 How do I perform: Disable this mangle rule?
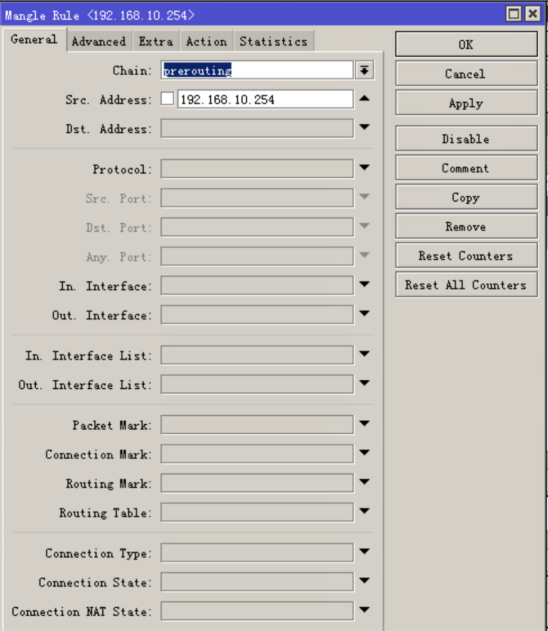click(466, 139)
